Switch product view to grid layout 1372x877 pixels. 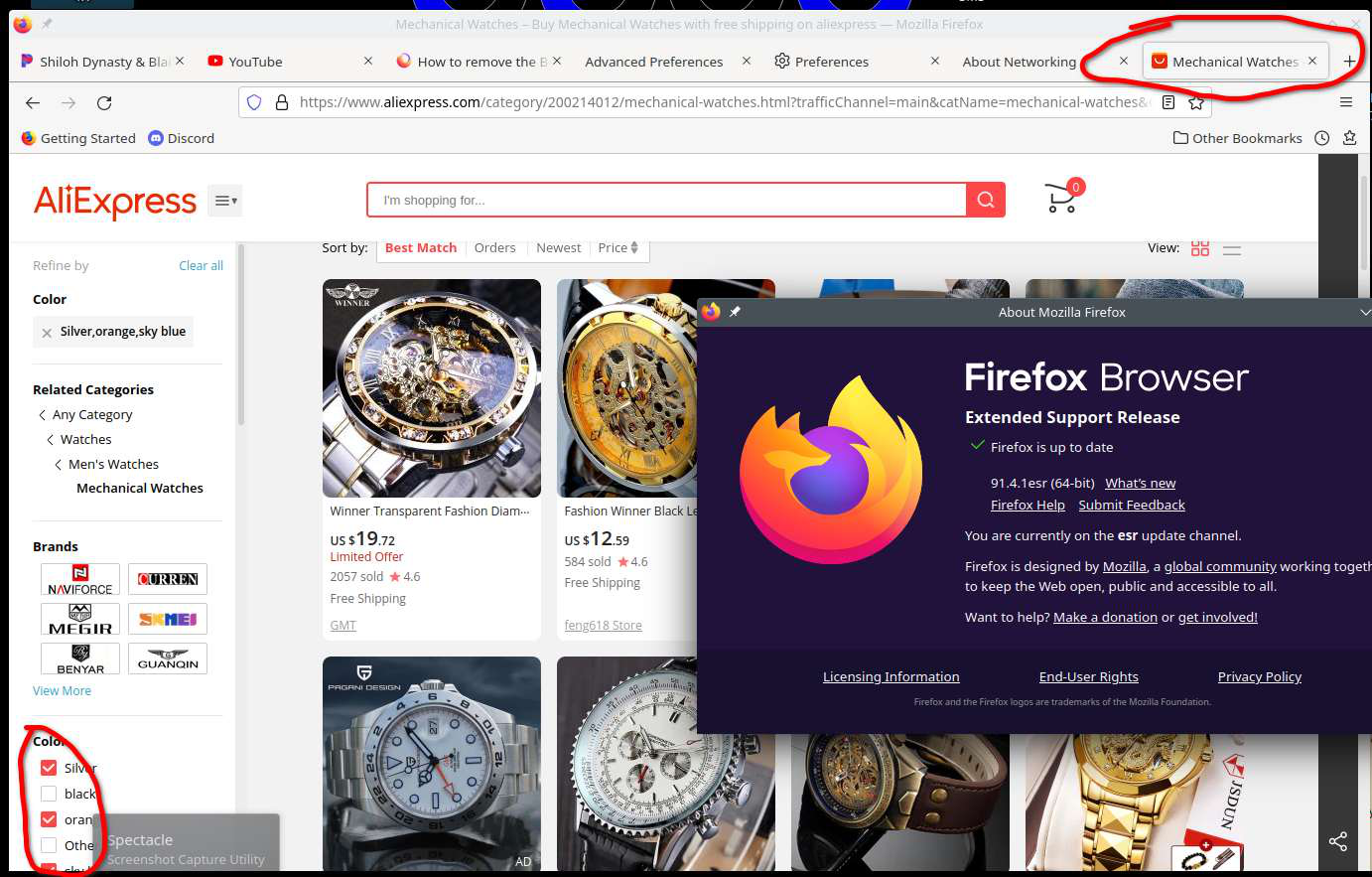point(1200,248)
